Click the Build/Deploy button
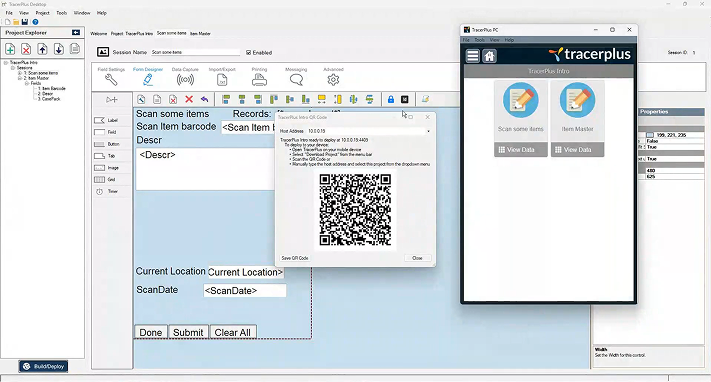 [44, 366]
